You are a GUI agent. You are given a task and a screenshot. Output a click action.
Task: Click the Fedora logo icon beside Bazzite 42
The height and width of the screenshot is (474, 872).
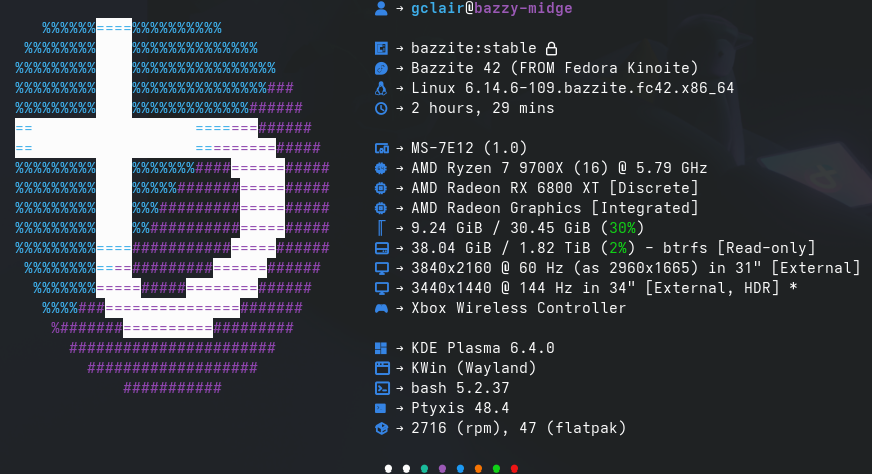click(x=381, y=68)
